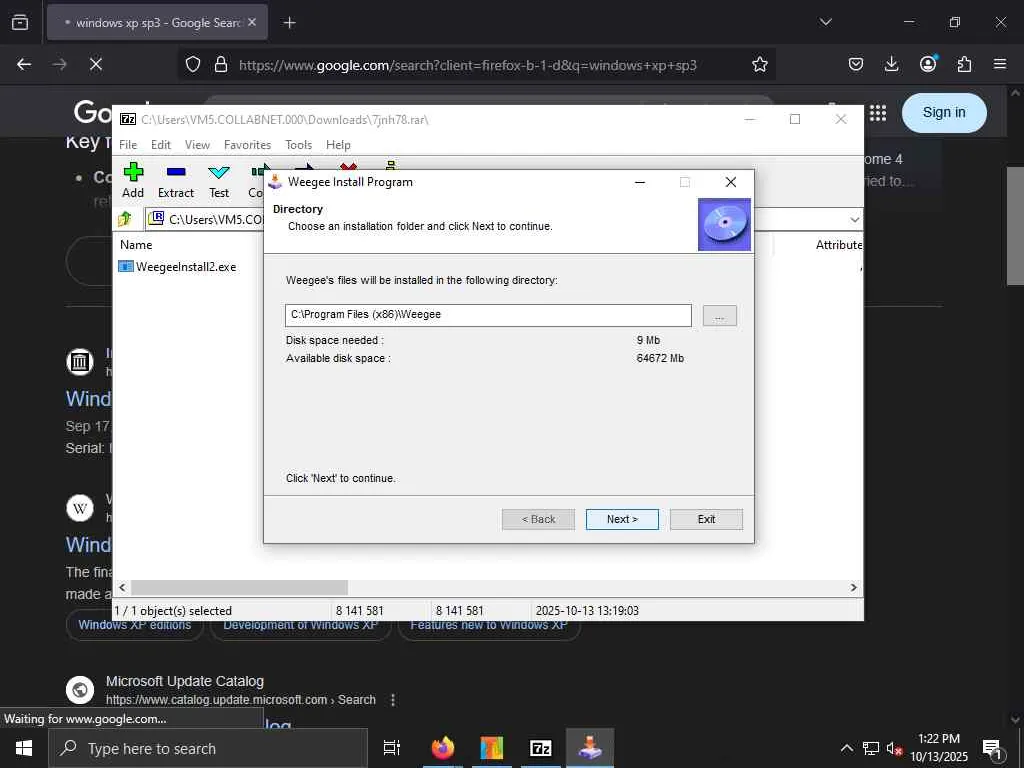Click the Save to Pocket icon
The width and height of the screenshot is (1024, 768).
coord(856,64)
